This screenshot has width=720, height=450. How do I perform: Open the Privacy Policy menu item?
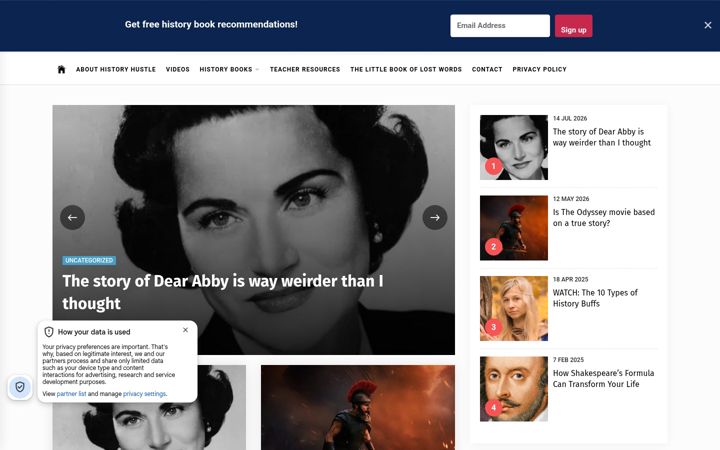click(x=539, y=69)
